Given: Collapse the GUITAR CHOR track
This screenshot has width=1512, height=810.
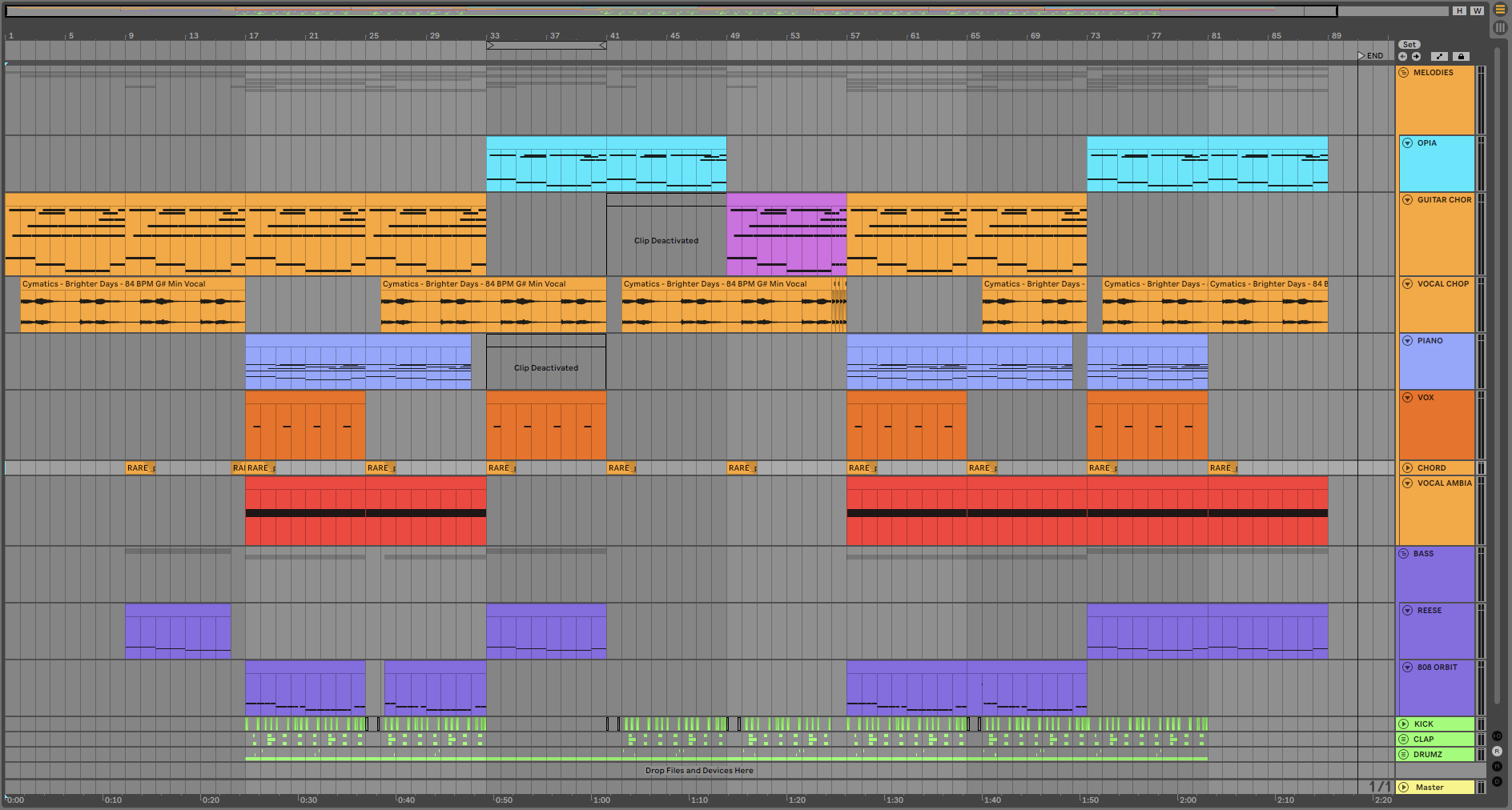Looking at the screenshot, I should [1407, 200].
